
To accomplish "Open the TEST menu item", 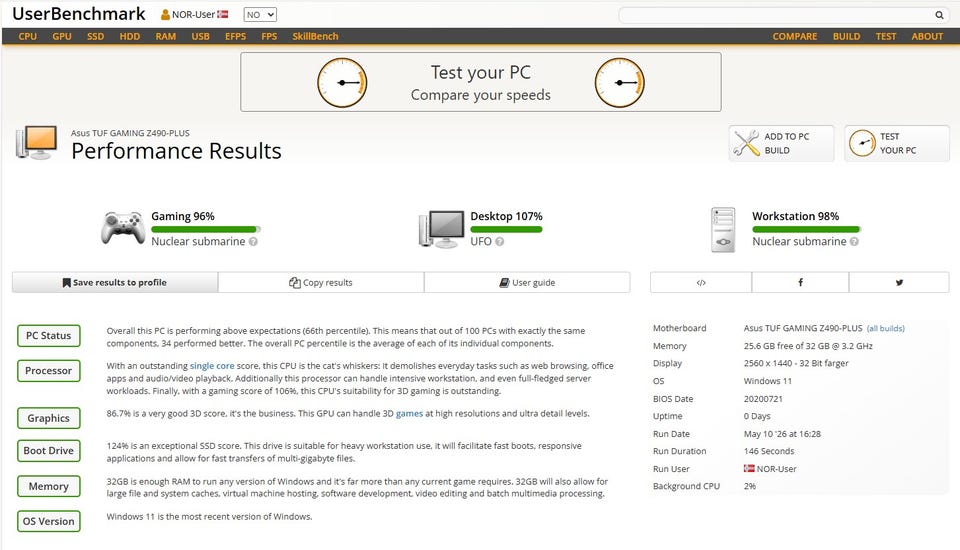I will [886, 36].
